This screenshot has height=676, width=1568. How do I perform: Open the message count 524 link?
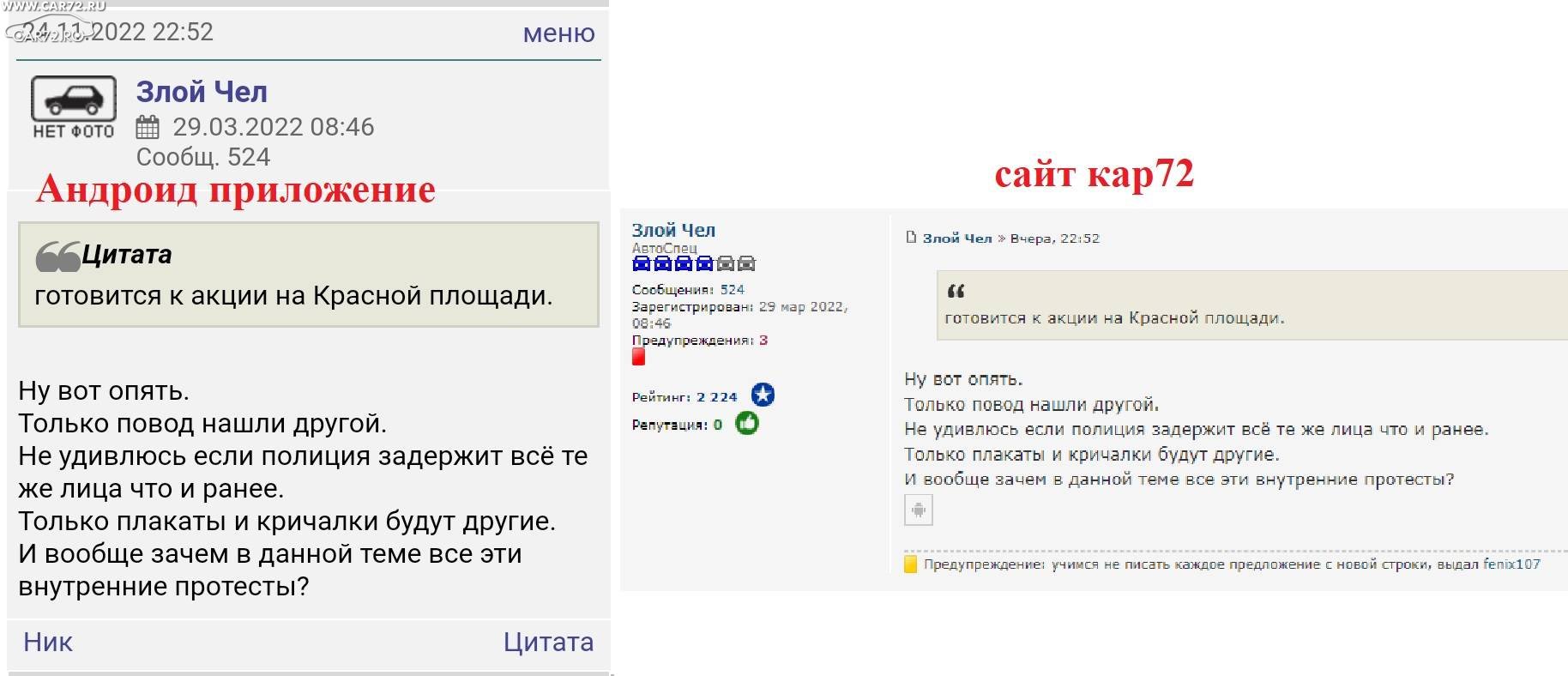tap(732, 290)
